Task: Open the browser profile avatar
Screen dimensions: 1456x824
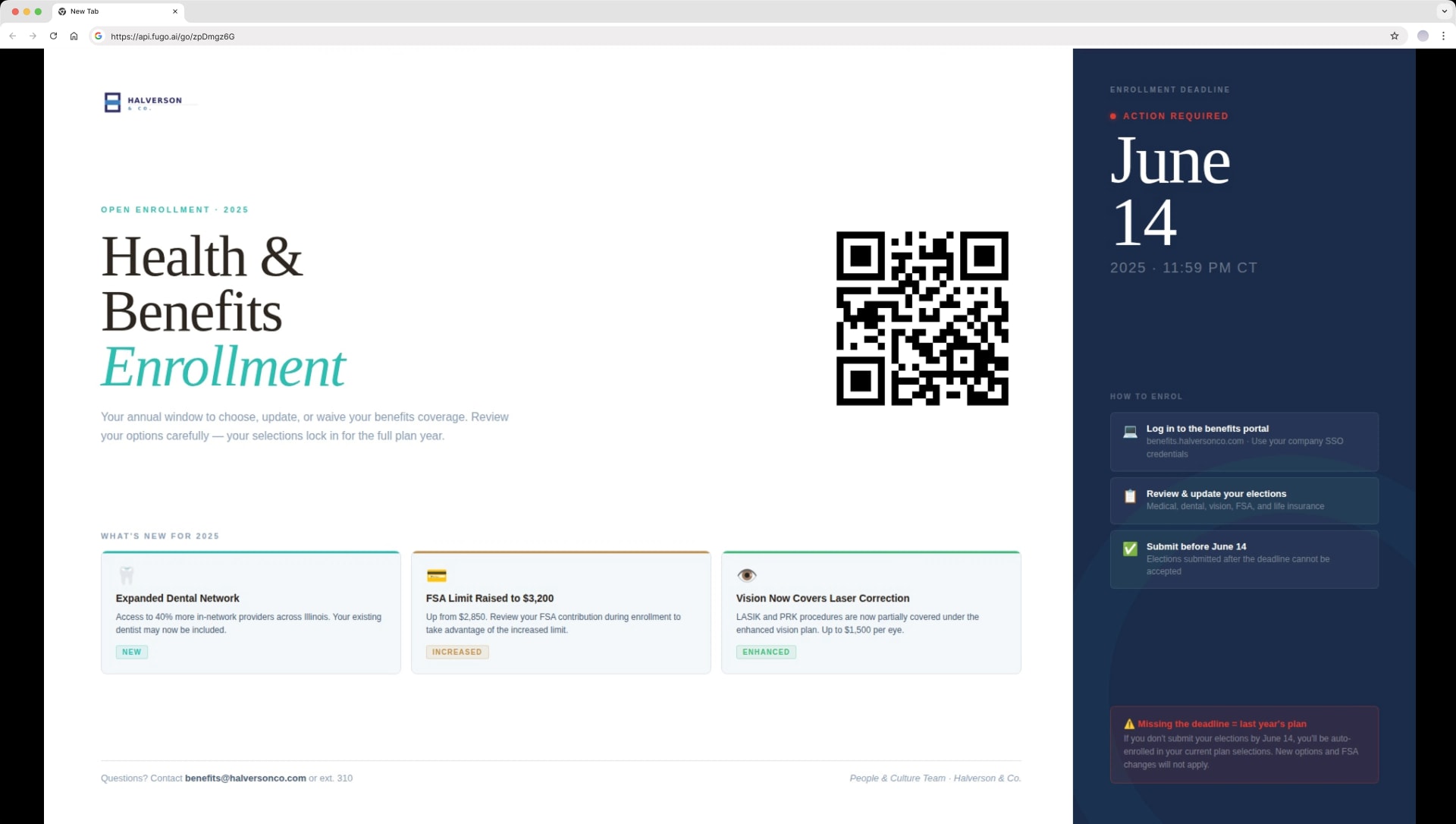Action: coord(1423,36)
